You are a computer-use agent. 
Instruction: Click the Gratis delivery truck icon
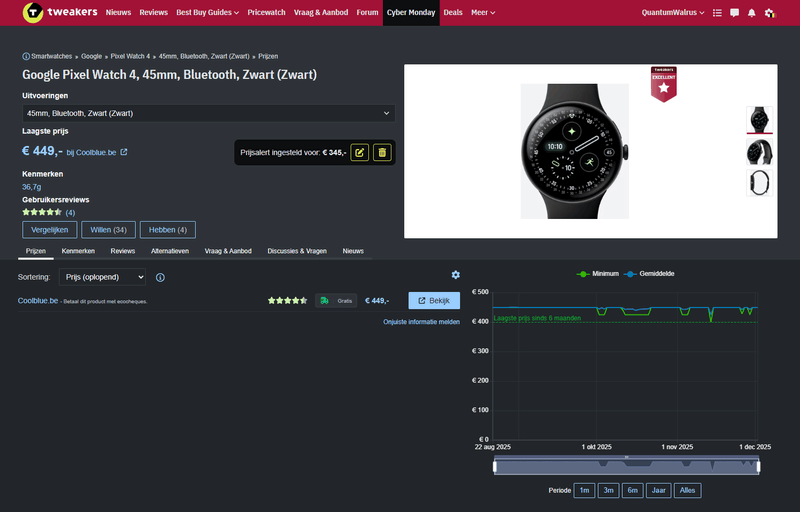[x=324, y=301]
